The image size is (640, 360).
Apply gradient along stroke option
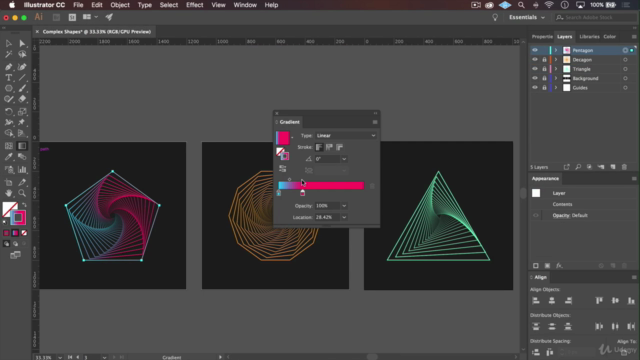pos(329,147)
